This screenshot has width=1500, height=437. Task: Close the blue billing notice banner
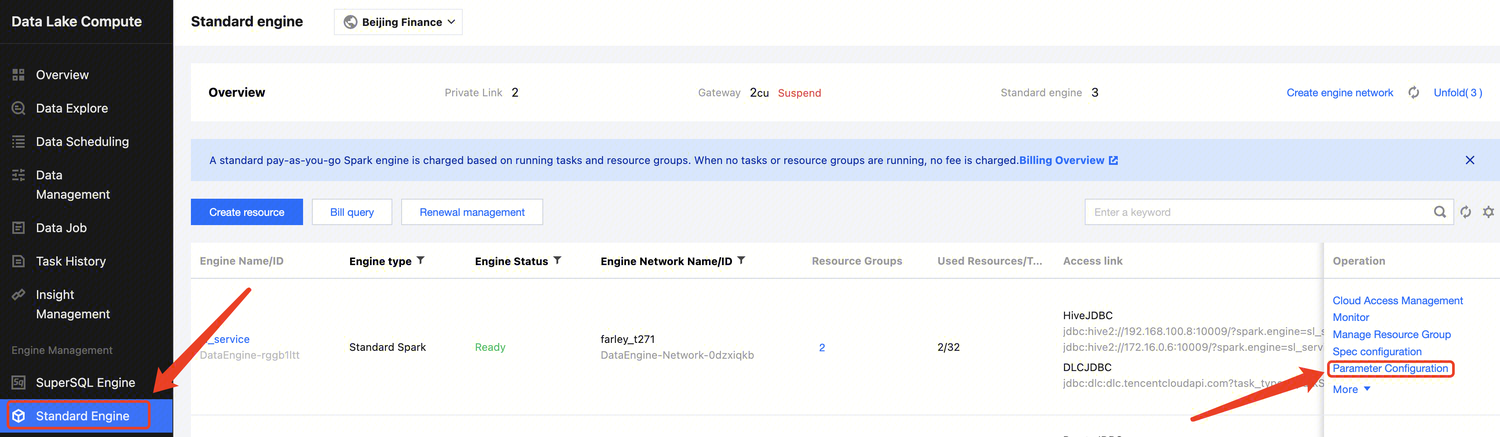(x=1470, y=160)
